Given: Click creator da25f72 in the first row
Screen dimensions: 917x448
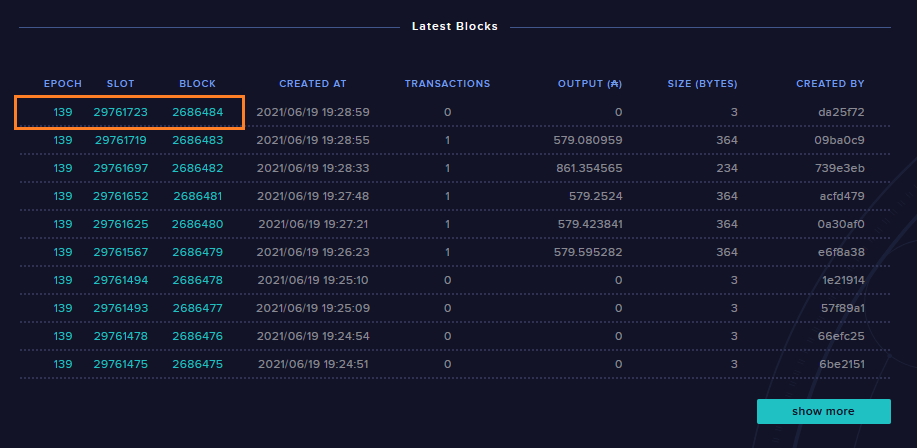Looking at the screenshot, I should [x=841, y=112].
